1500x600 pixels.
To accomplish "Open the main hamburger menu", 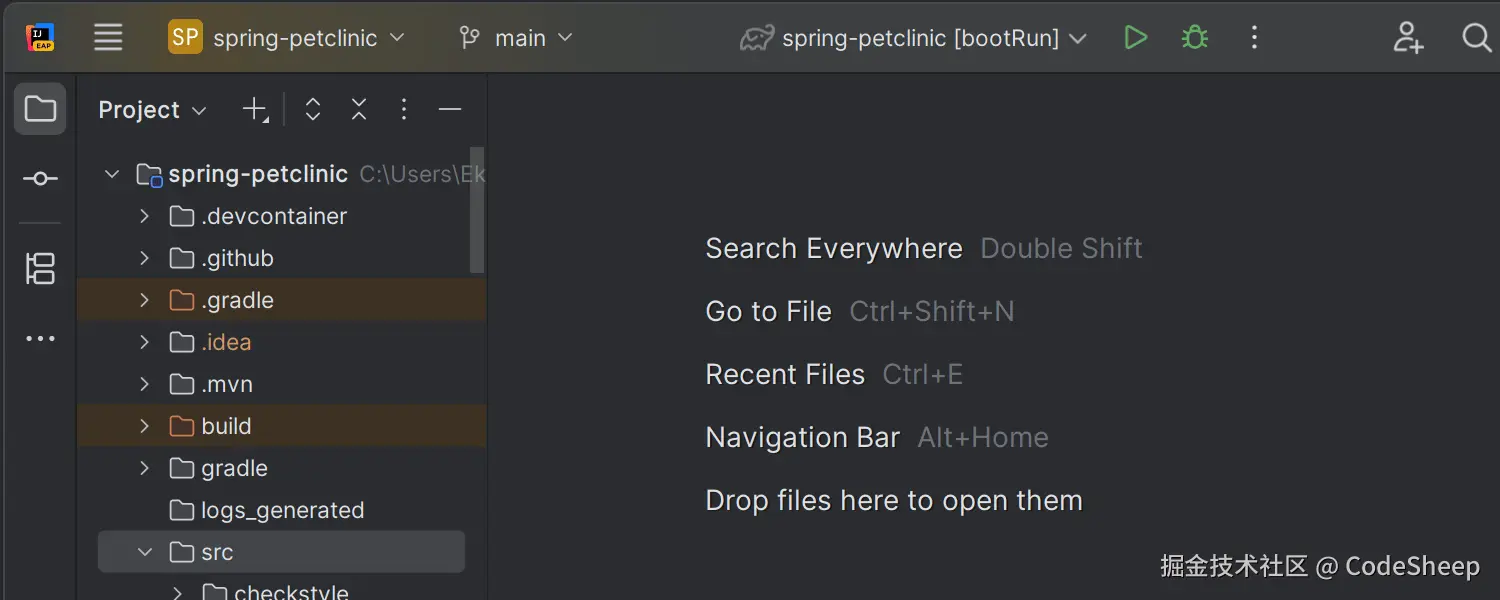I will [108, 38].
